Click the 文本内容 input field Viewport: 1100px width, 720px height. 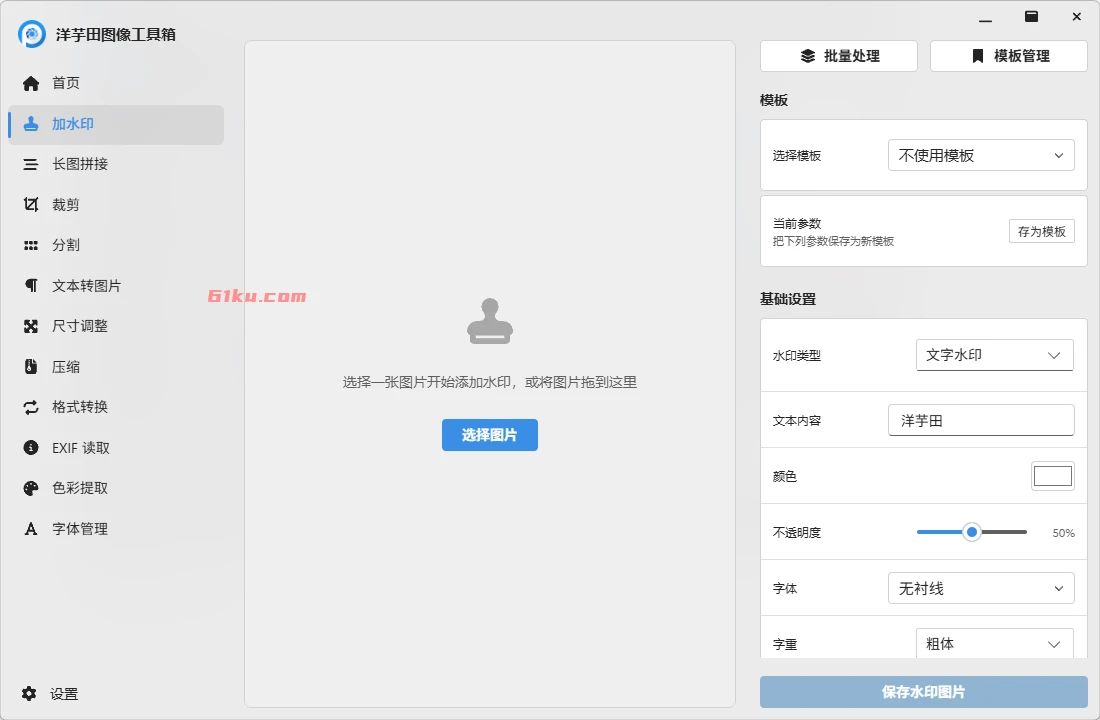(x=981, y=420)
